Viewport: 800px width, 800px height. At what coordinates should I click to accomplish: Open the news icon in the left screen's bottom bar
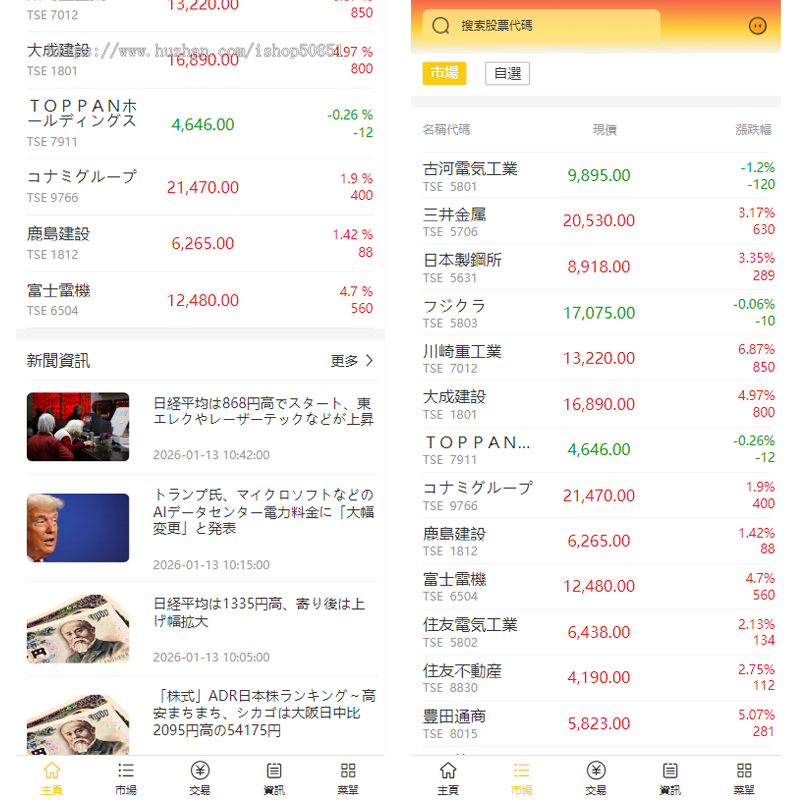274,770
